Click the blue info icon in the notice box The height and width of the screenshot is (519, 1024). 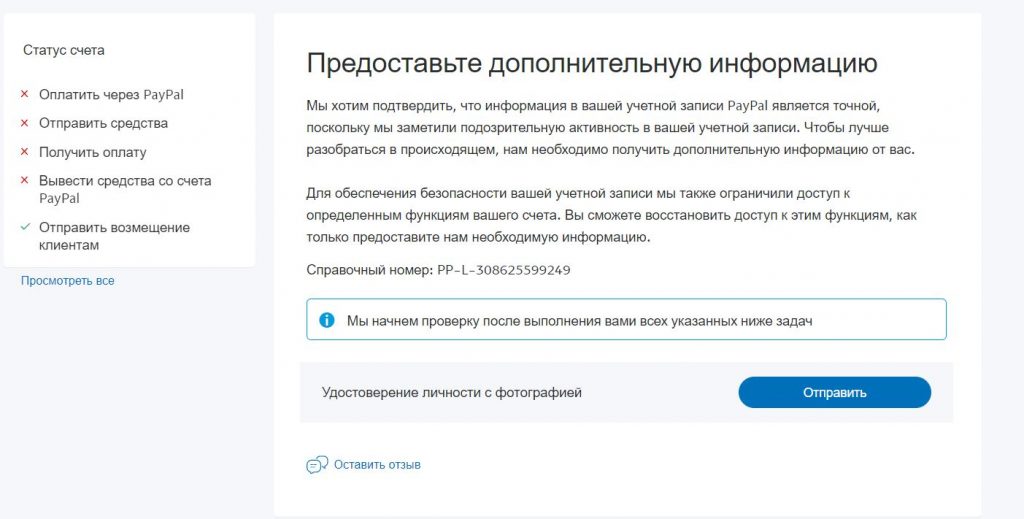[327, 320]
